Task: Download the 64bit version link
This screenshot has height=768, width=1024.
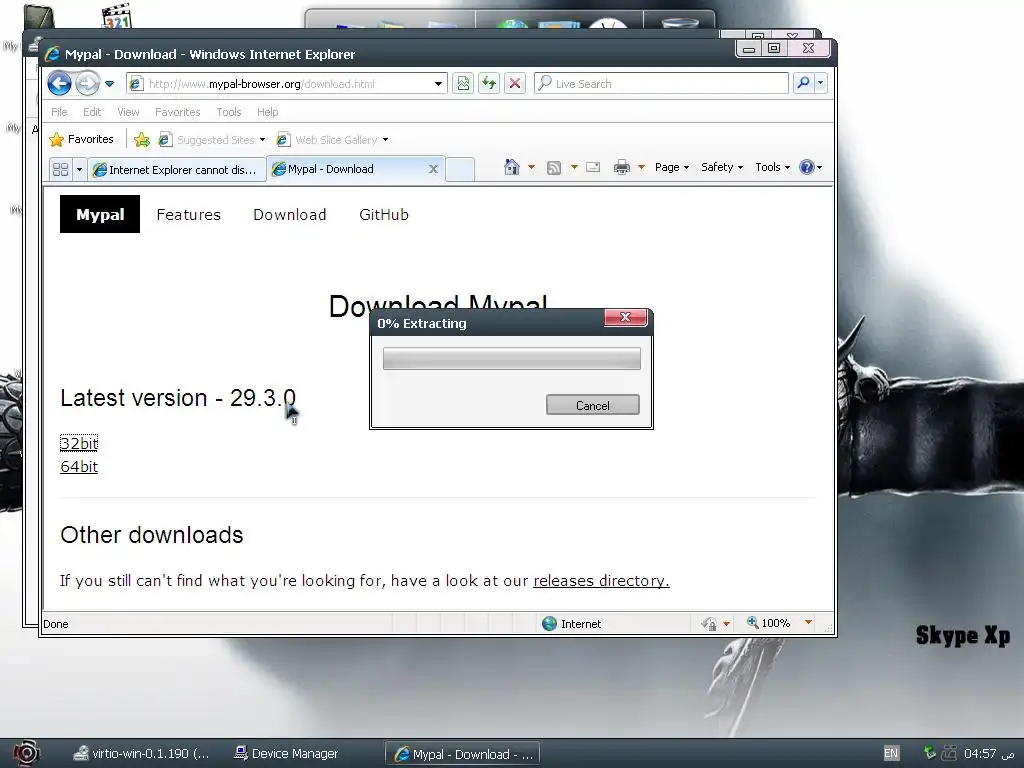Action: pyautogui.click(x=79, y=467)
